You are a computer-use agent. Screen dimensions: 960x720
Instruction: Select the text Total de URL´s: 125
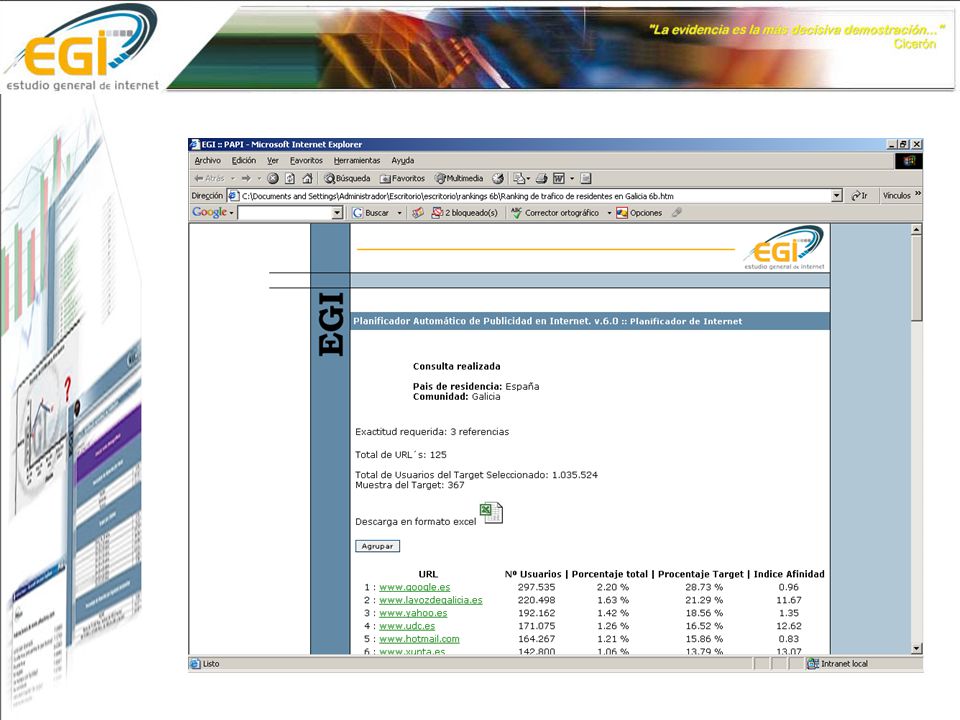(401, 455)
